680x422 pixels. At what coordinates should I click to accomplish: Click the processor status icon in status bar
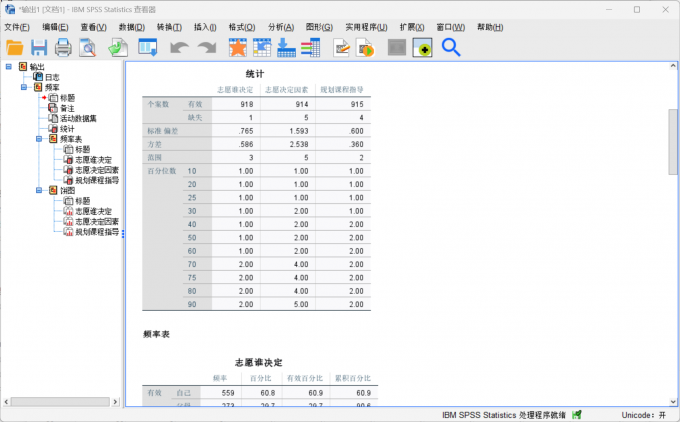576,415
